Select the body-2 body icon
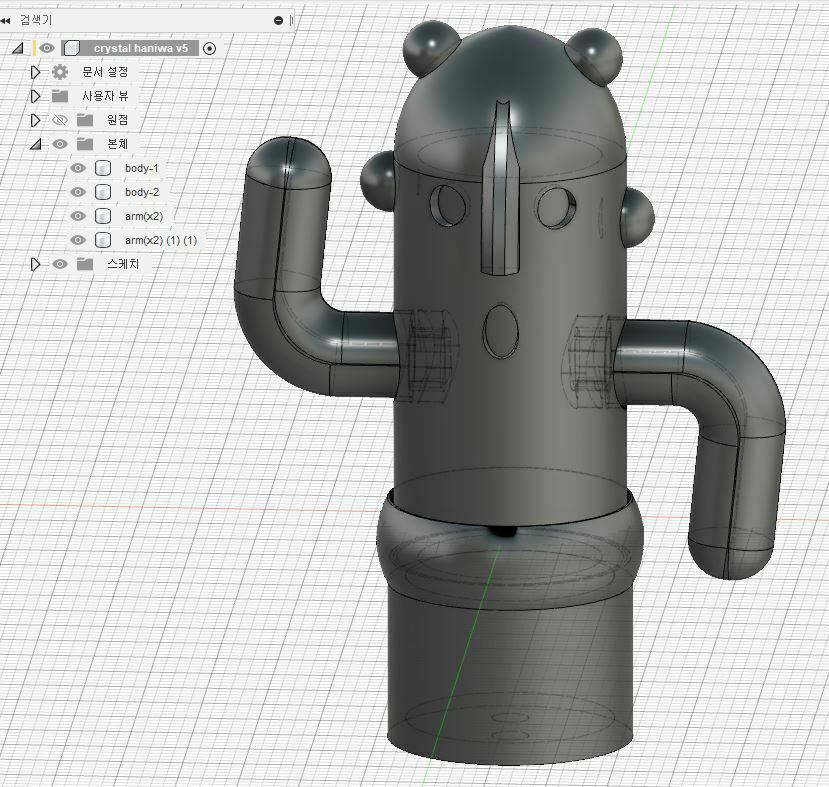 click(x=103, y=192)
